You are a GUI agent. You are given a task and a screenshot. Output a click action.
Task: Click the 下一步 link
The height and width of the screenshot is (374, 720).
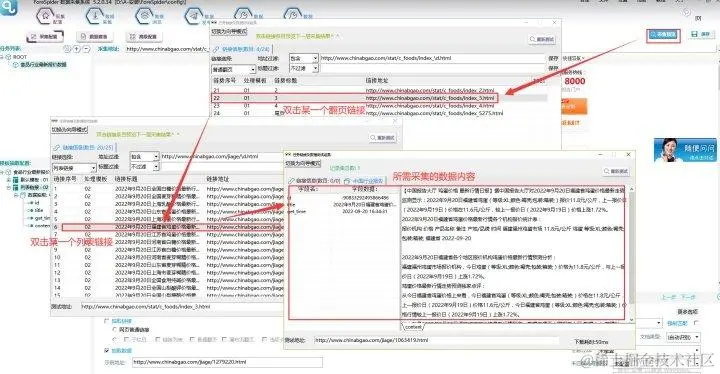pyautogui.click(x=687, y=298)
